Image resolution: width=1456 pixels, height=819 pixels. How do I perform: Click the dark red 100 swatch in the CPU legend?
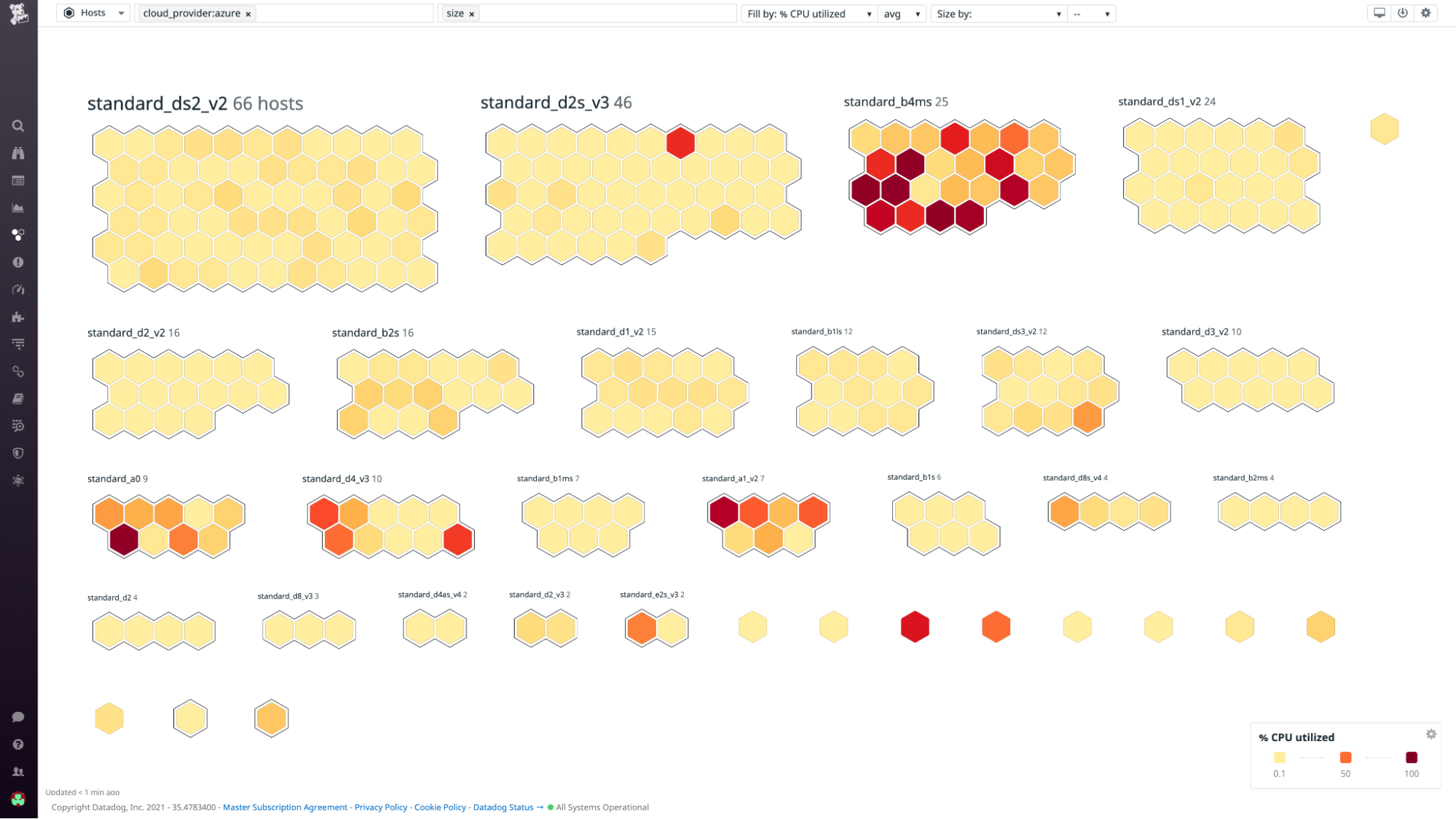click(1412, 757)
